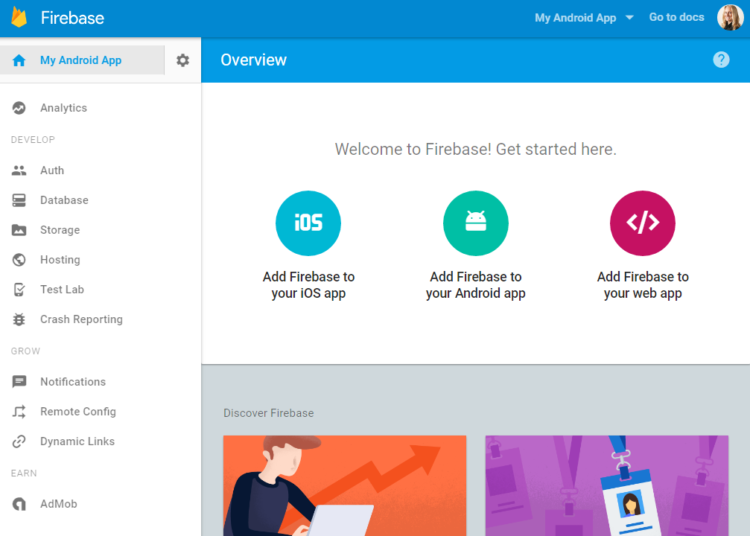Click the Dynamic Links chain icon
Screen dimensions: 750x536
19,441
